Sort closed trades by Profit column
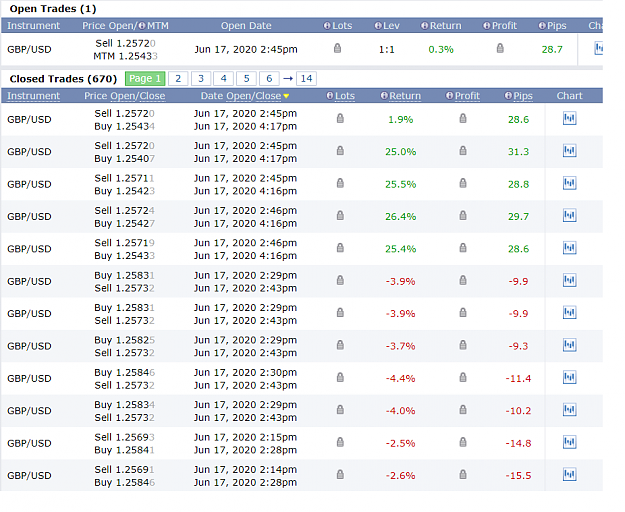This screenshot has width=625, height=512. [x=467, y=96]
